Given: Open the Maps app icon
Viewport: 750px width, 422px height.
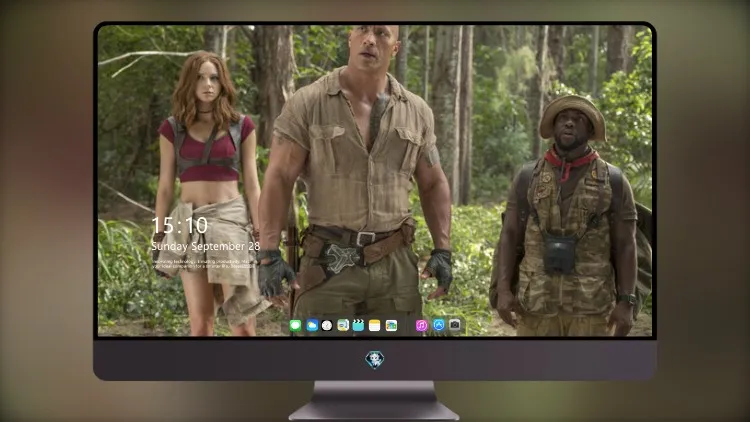Looking at the screenshot, I should pos(343,326).
